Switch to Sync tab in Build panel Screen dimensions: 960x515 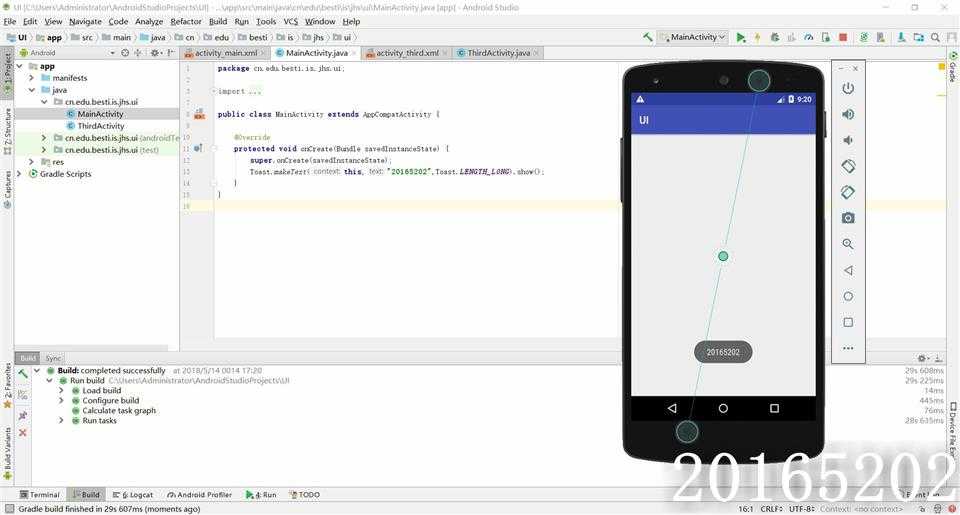point(53,358)
